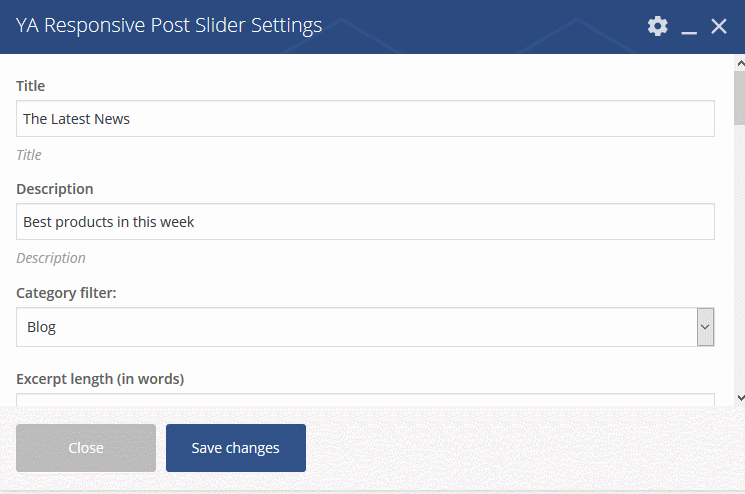This screenshot has height=494, width=745.
Task: Click into the Excerpt length input box
Action: (x=365, y=399)
